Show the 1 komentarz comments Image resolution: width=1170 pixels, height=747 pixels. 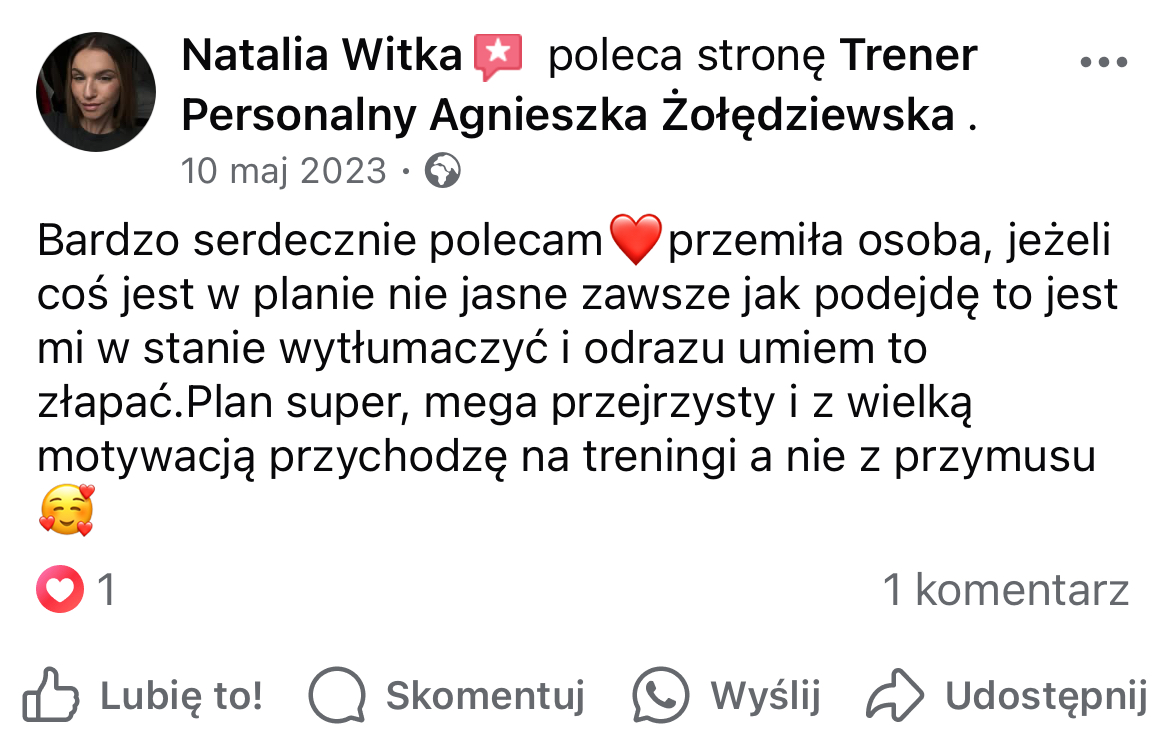click(1005, 591)
